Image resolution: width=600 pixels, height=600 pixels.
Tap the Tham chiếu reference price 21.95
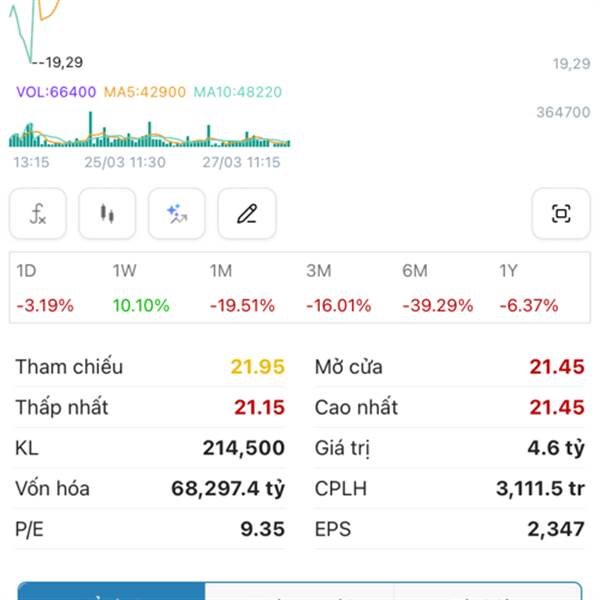tap(257, 367)
